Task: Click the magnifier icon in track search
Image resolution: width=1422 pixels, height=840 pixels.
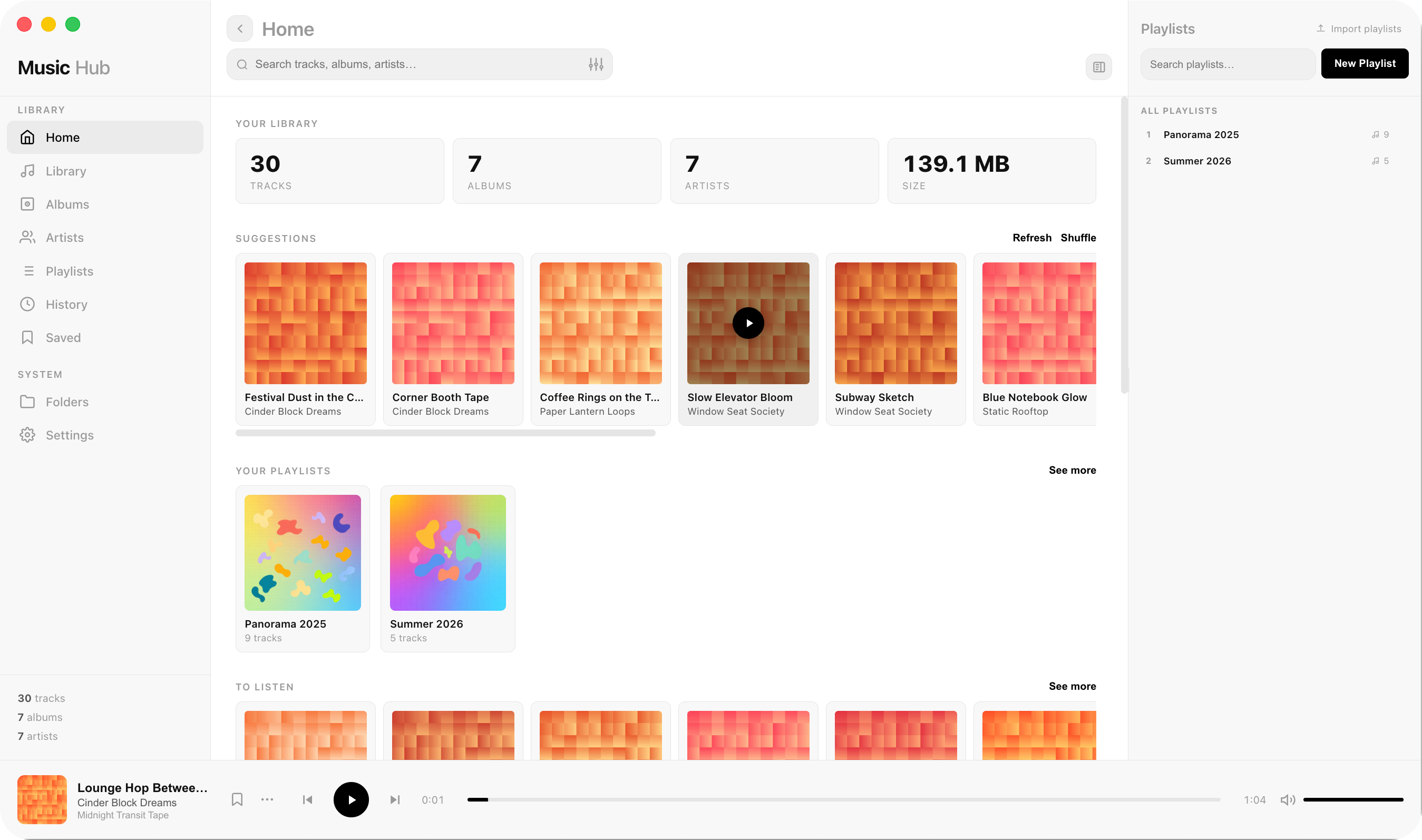Action: [x=242, y=64]
